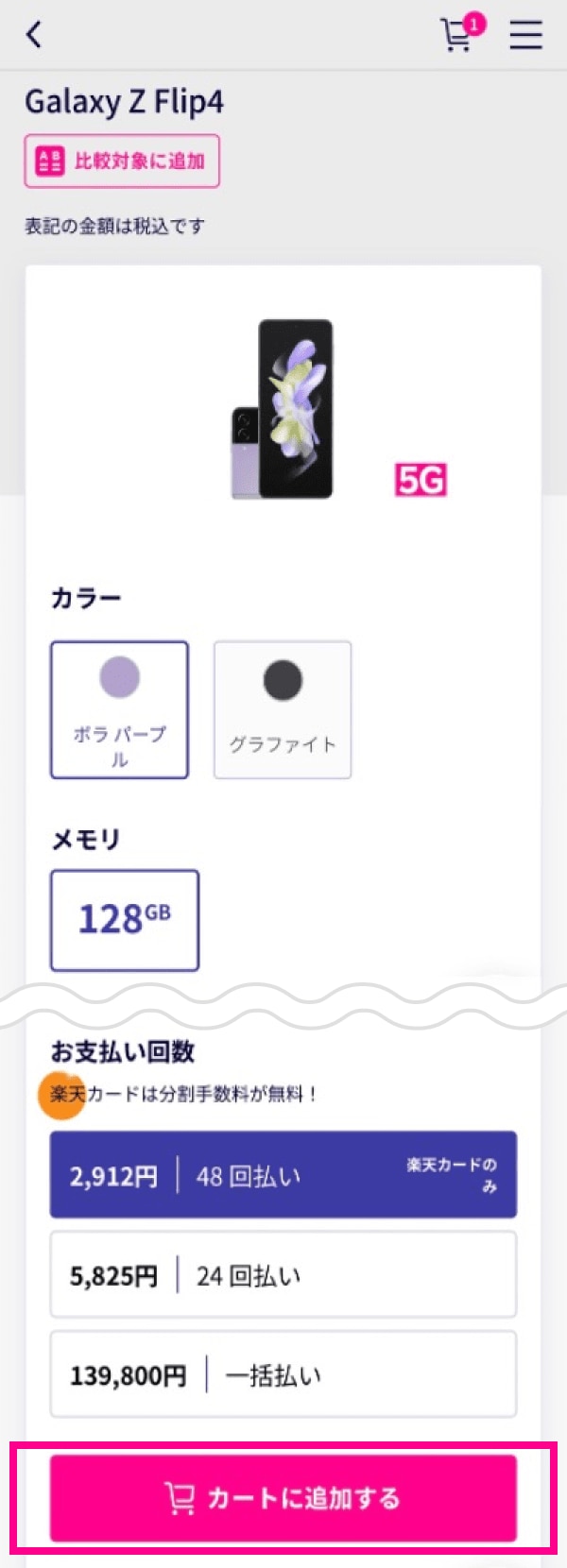Click the 比較対象に追加 button
The image size is (567, 1568).
(122, 161)
